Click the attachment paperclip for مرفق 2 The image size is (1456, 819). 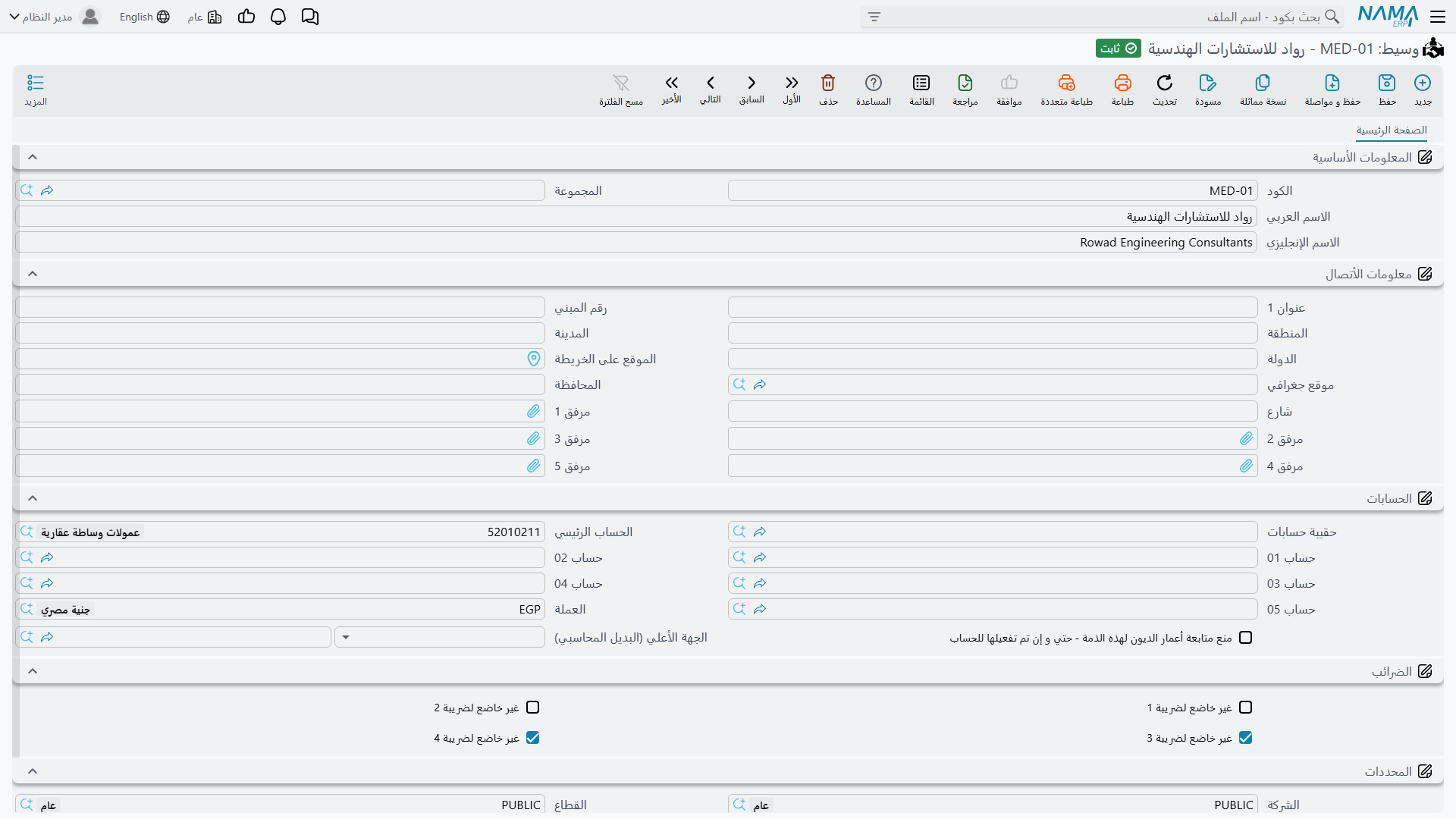click(x=1247, y=438)
